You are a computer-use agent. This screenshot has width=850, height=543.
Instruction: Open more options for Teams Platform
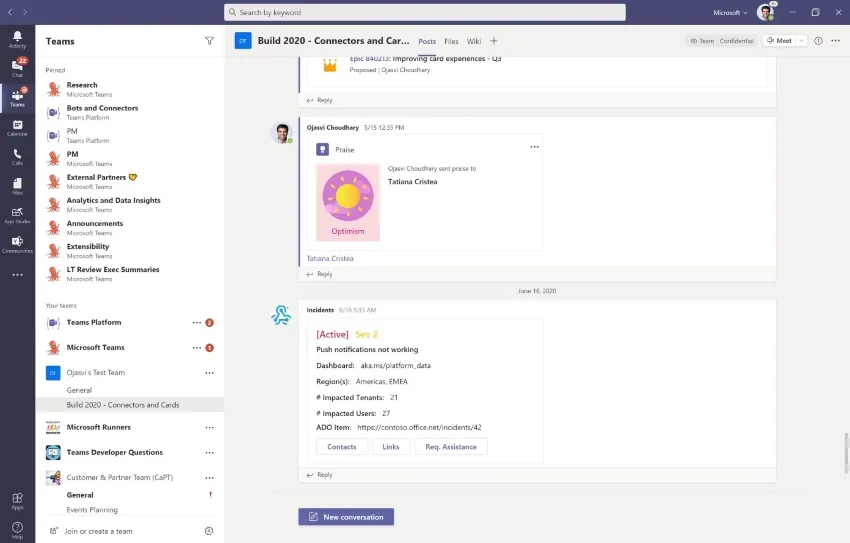coord(197,322)
